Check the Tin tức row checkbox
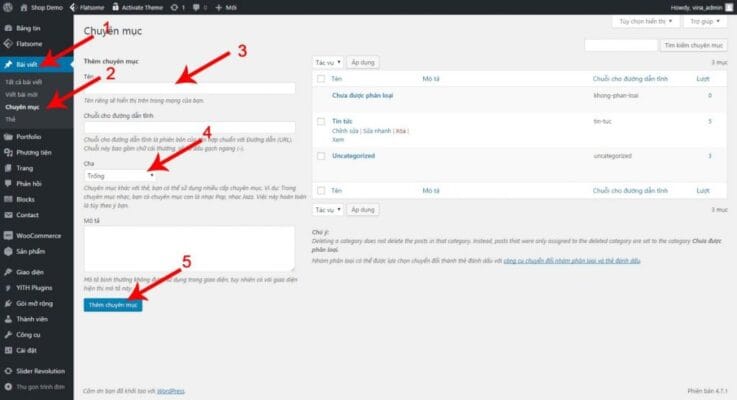This screenshot has width=737, height=400. pos(321,122)
